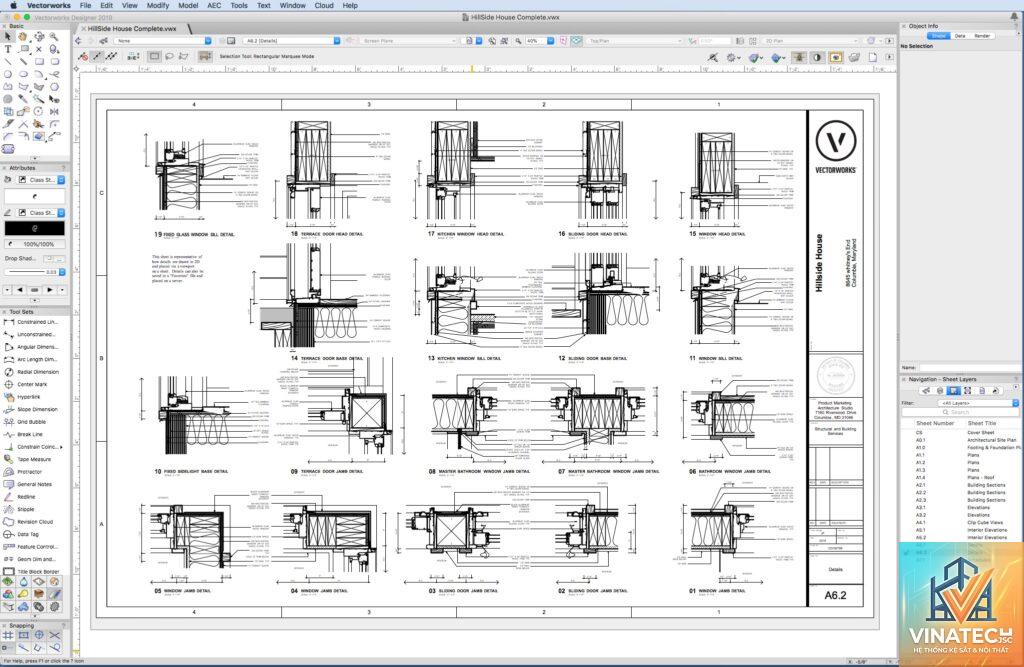Open the Top/Plan view dropdown
Image resolution: width=1024 pixels, height=667 pixels.
coord(634,41)
